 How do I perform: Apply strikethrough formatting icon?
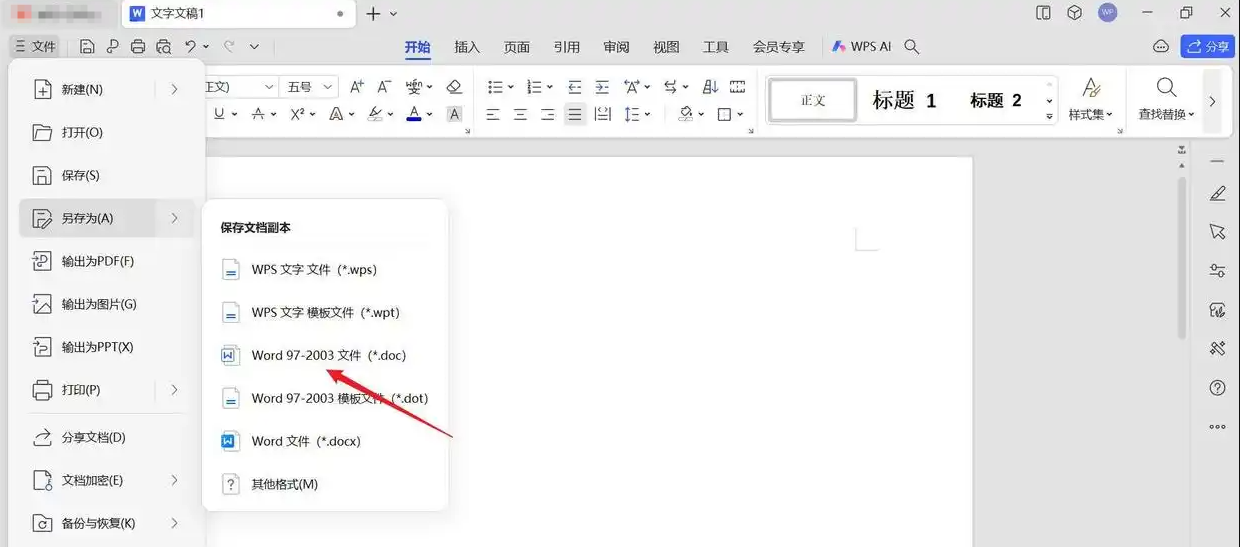(x=258, y=114)
